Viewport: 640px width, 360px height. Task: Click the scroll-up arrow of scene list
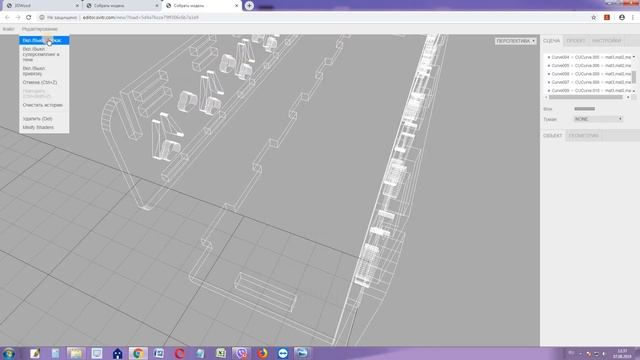(634, 57)
